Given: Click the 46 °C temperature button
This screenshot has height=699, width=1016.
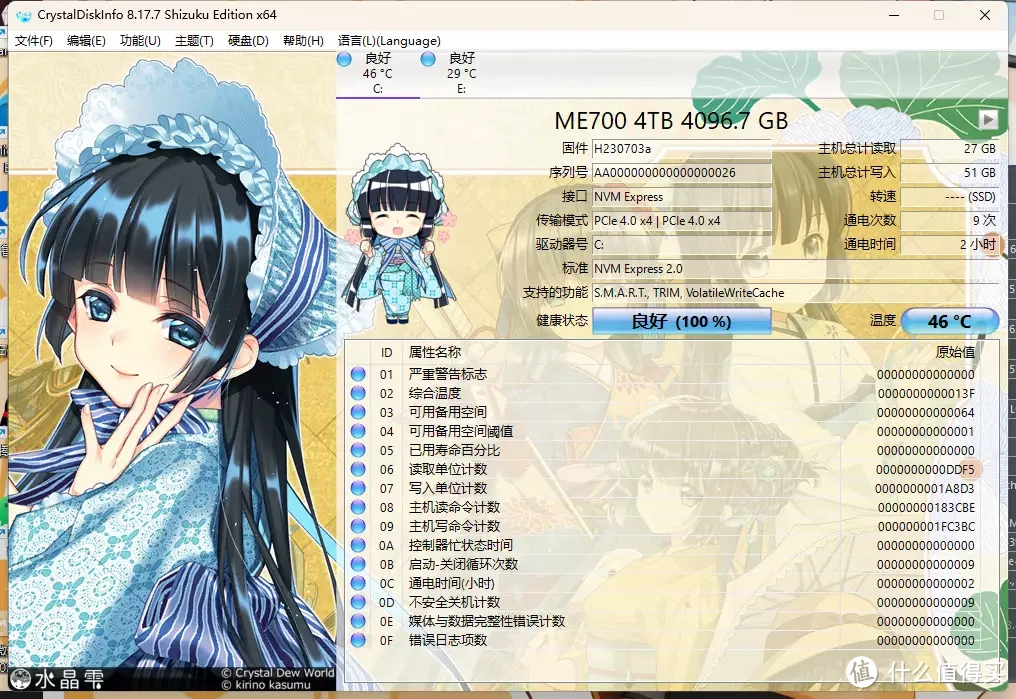Looking at the screenshot, I should click(x=949, y=321).
